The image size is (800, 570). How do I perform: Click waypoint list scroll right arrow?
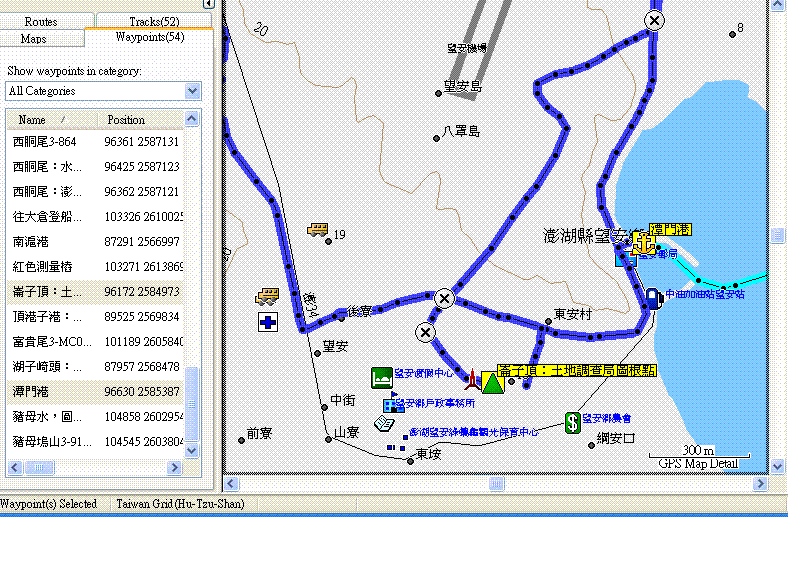pos(174,467)
